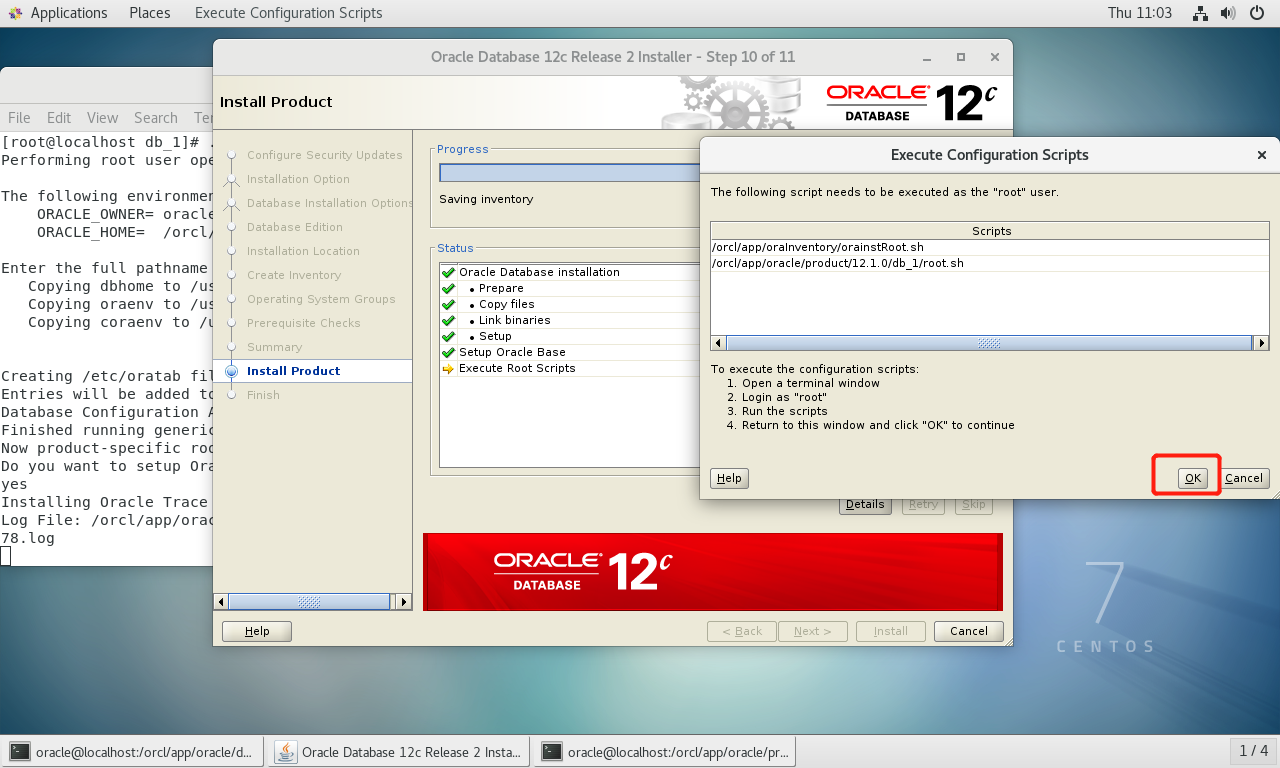Click the Skip button in installer
Image resolution: width=1280 pixels, height=768 pixels.
973,505
